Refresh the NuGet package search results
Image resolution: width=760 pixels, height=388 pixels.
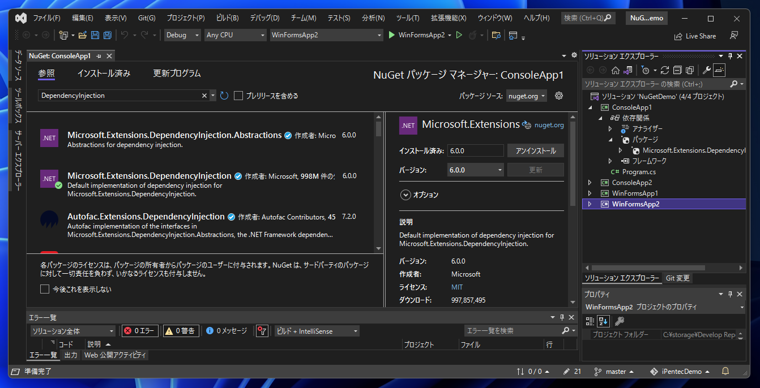[x=224, y=96]
